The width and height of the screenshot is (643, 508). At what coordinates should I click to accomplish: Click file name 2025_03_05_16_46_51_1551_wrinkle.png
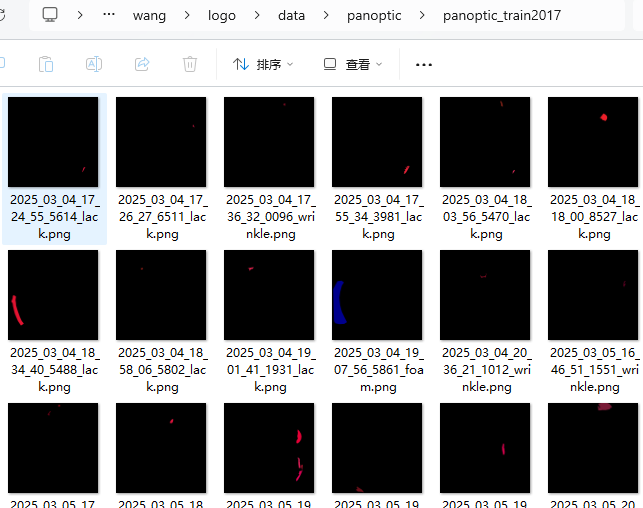(x=595, y=370)
